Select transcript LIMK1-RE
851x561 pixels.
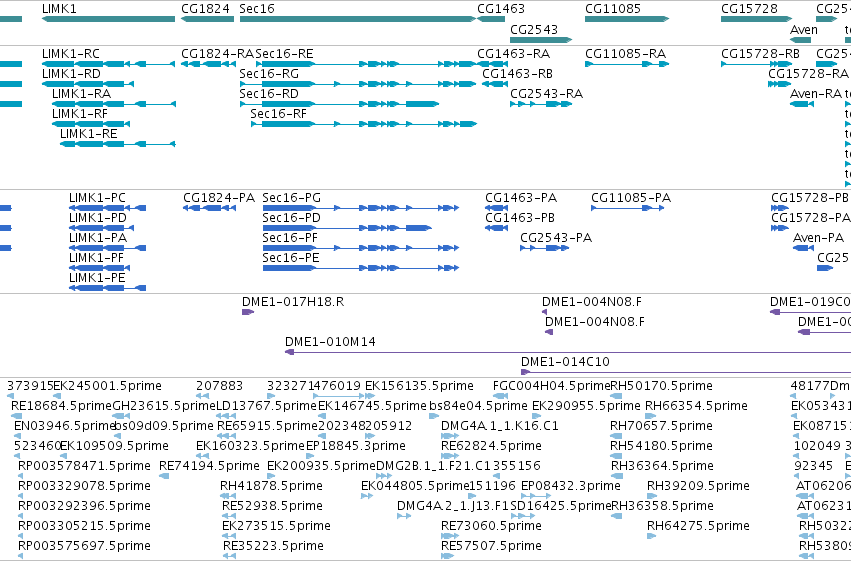click(88, 134)
